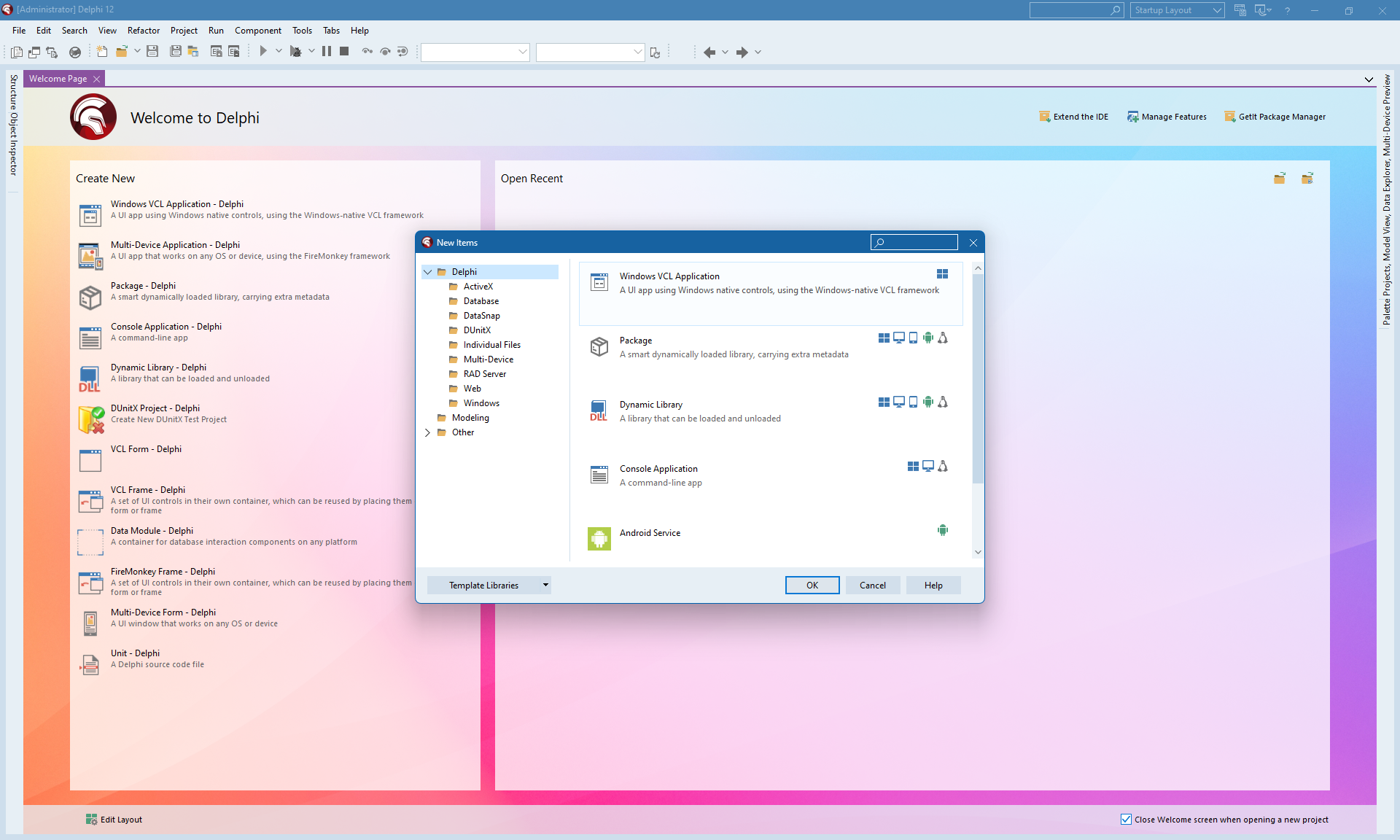Image resolution: width=1400 pixels, height=840 pixels.
Task: Click the Step Over debugger icon
Action: click(385, 51)
